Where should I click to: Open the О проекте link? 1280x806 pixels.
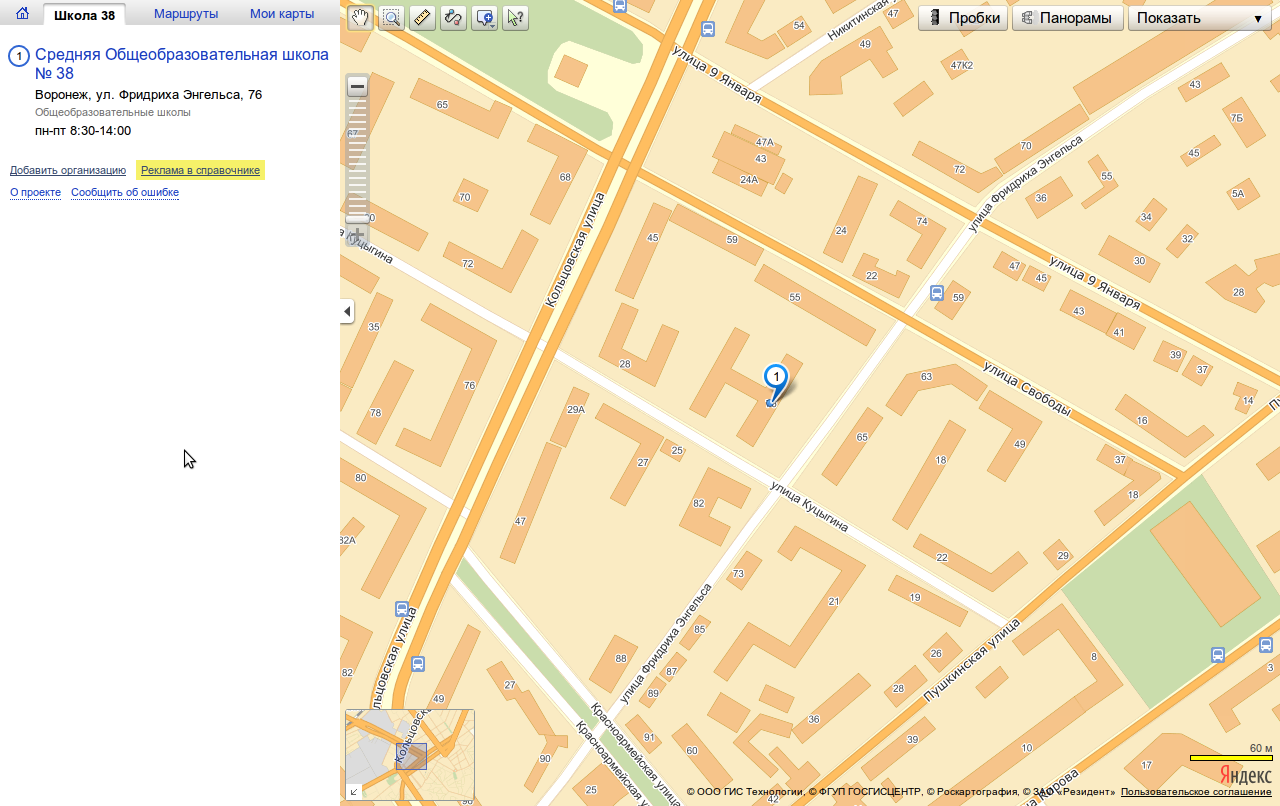point(35,192)
